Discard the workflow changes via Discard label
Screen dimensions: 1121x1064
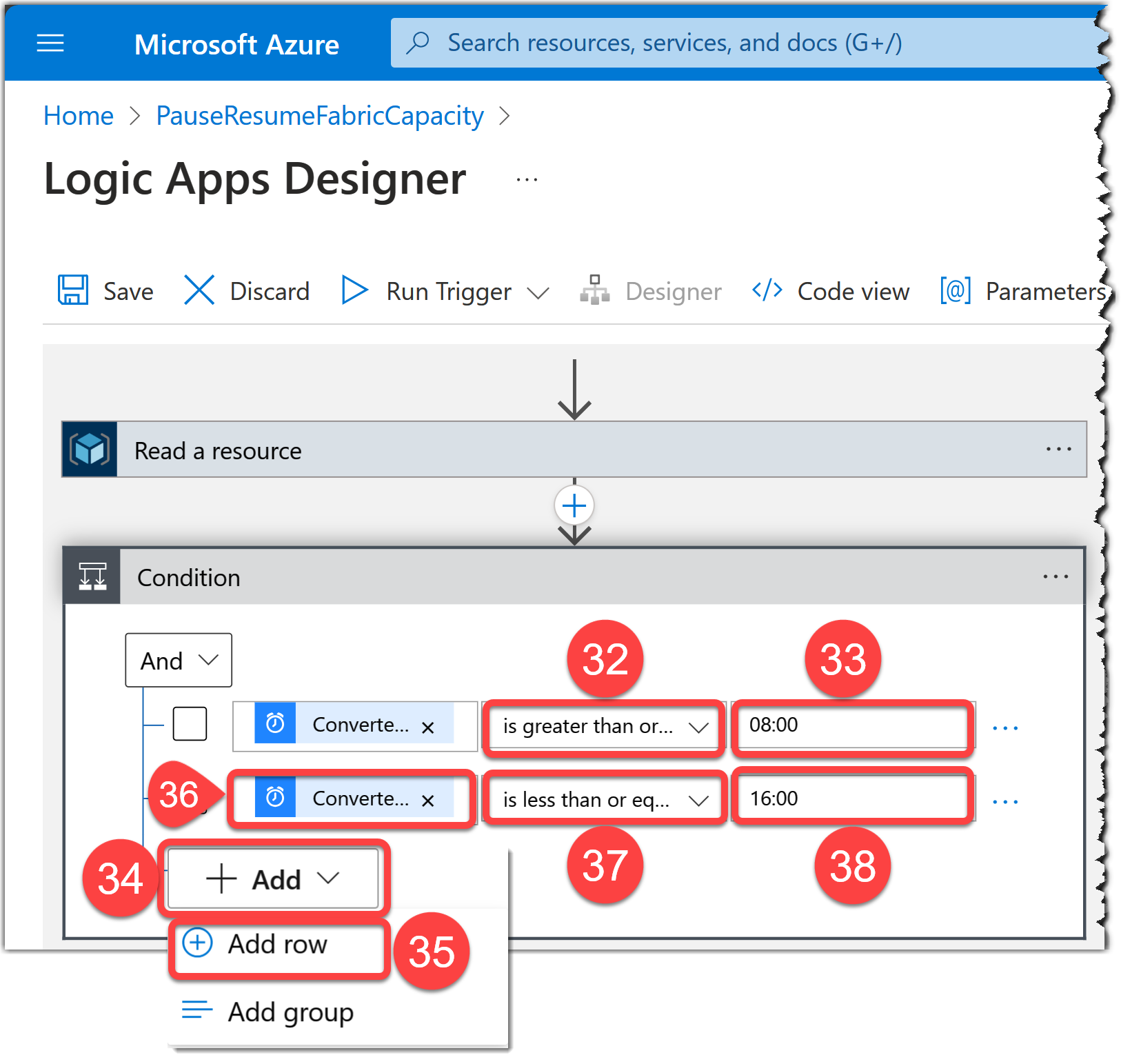click(x=270, y=292)
